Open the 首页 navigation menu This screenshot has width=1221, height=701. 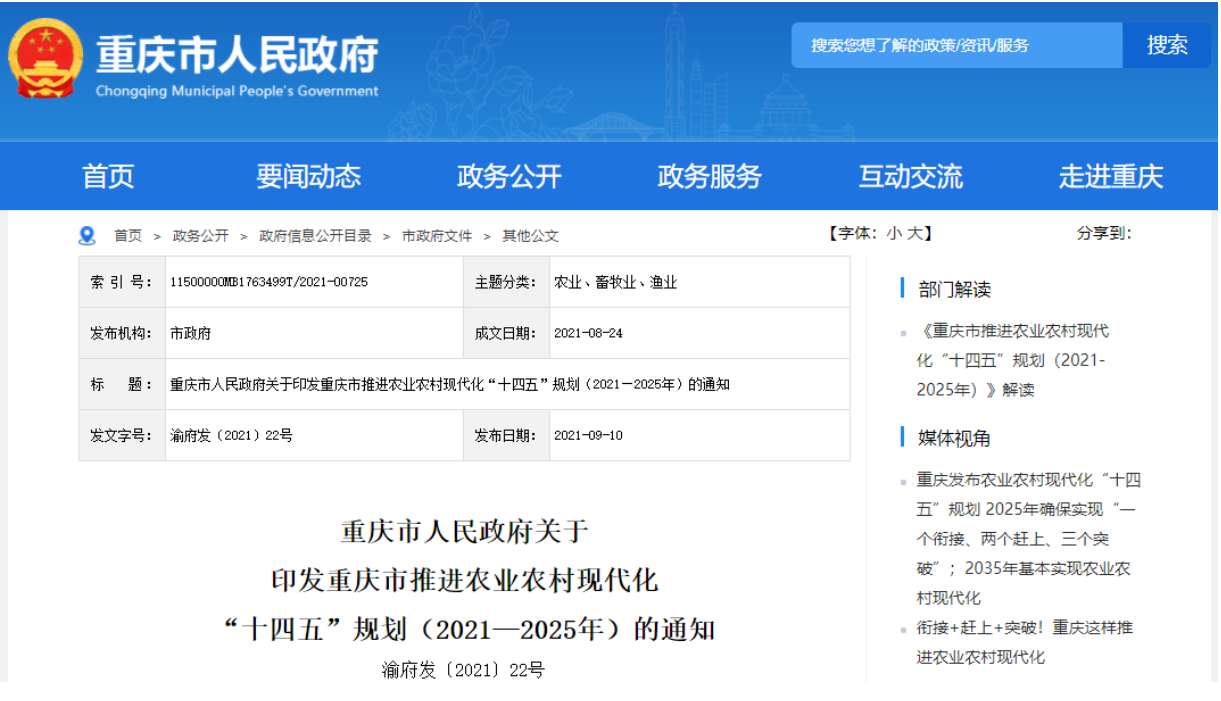pos(108,177)
